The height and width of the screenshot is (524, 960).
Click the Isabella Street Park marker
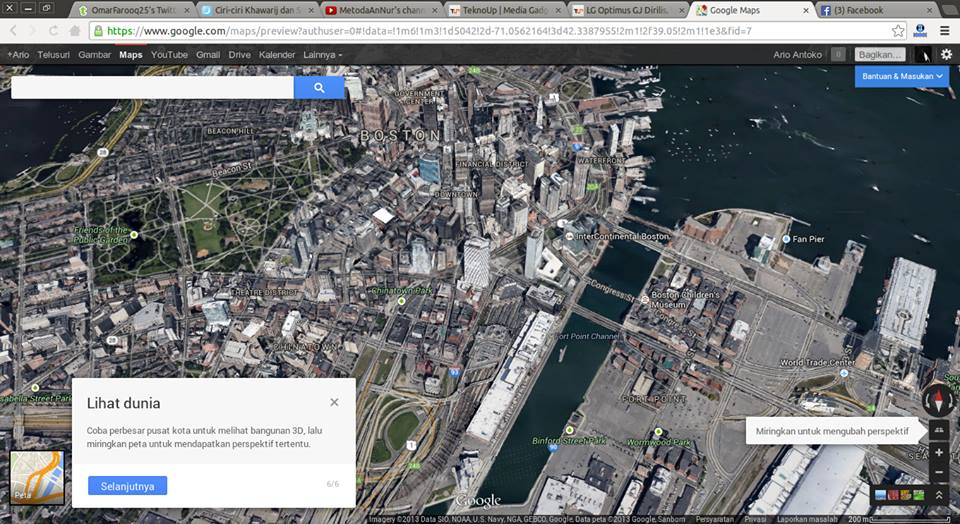(36, 387)
